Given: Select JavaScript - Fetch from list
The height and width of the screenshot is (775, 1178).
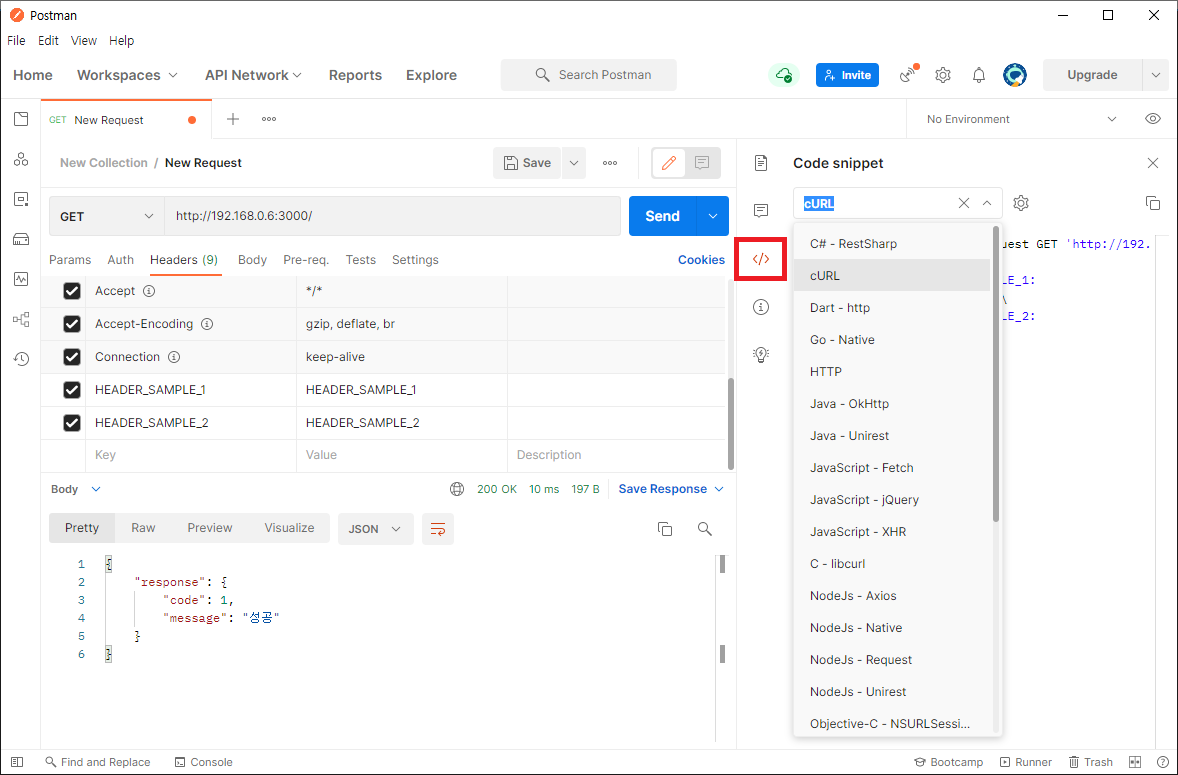Looking at the screenshot, I should tap(892, 468).
